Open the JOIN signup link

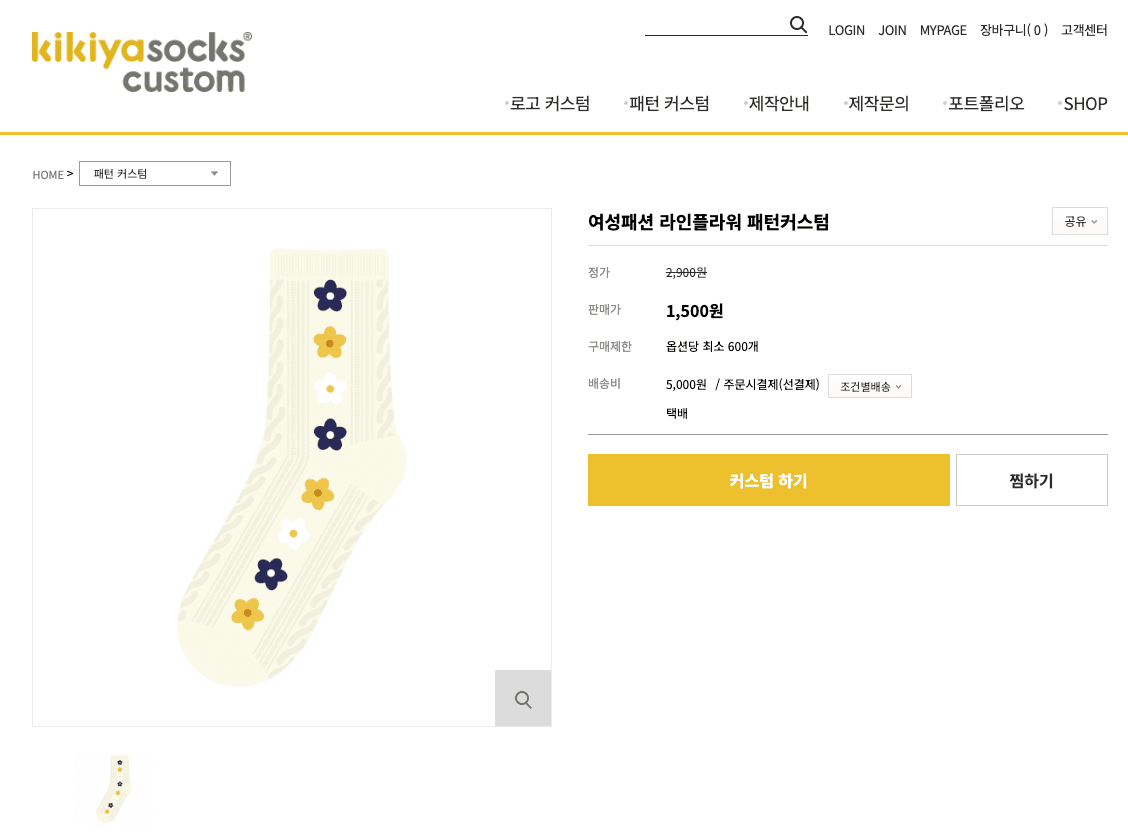[x=892, y=30]
